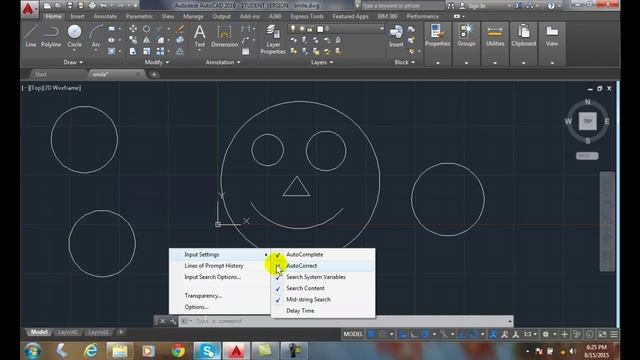Screen dimensions: 640x360
Task: Add a new drawing tab with plus
Action: click(x=154, y=74)
